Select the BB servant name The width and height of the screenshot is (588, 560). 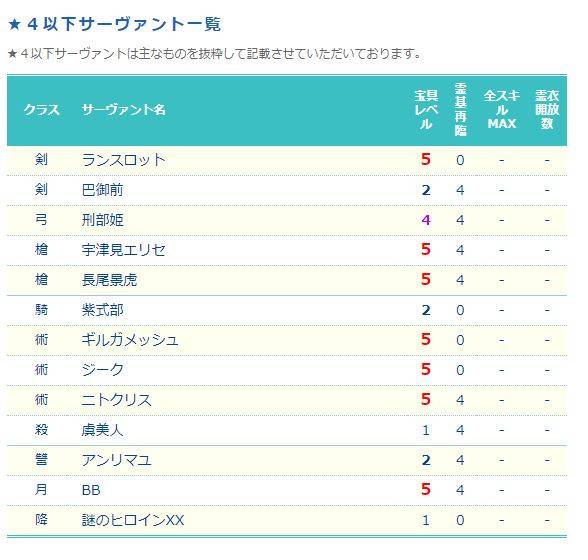[91, 490]
